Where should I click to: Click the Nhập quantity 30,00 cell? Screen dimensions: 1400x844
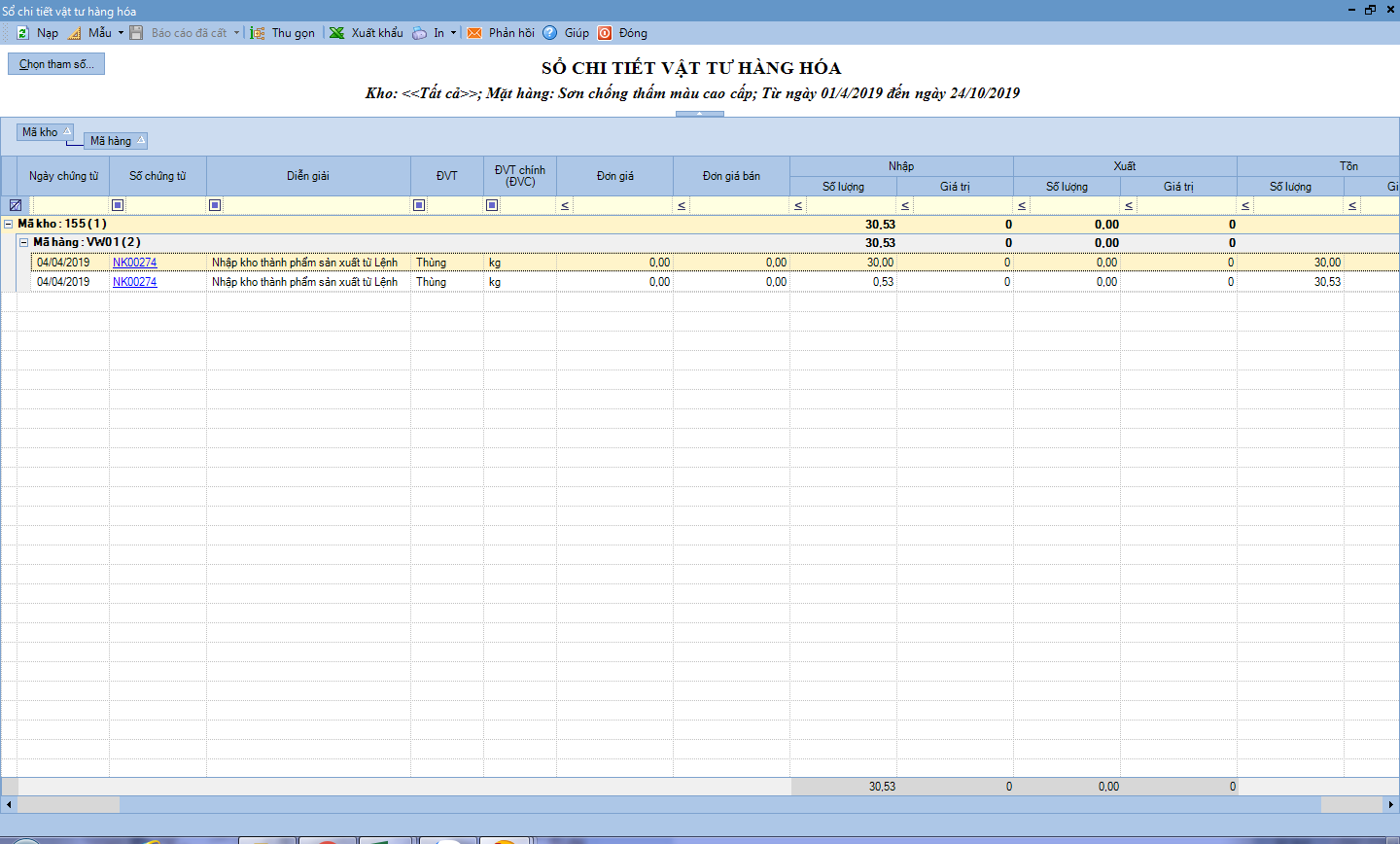[843, 263]
